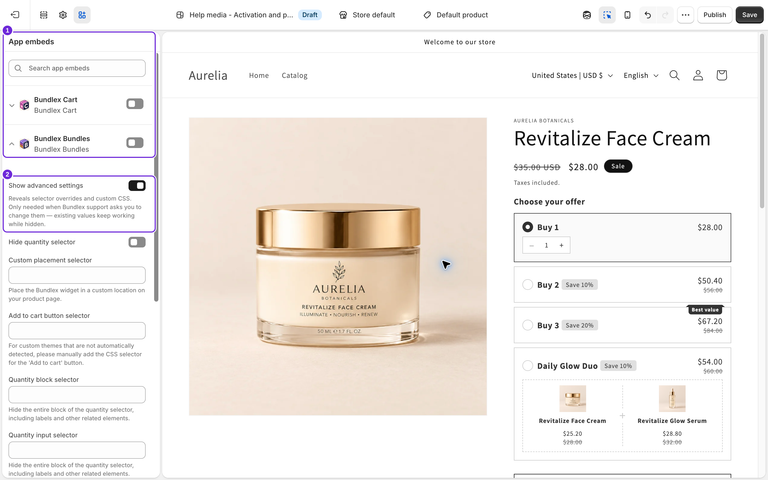Toggle the inspector selection mode icon
This screenshot has height=480, width=768.
coord(607,15)
